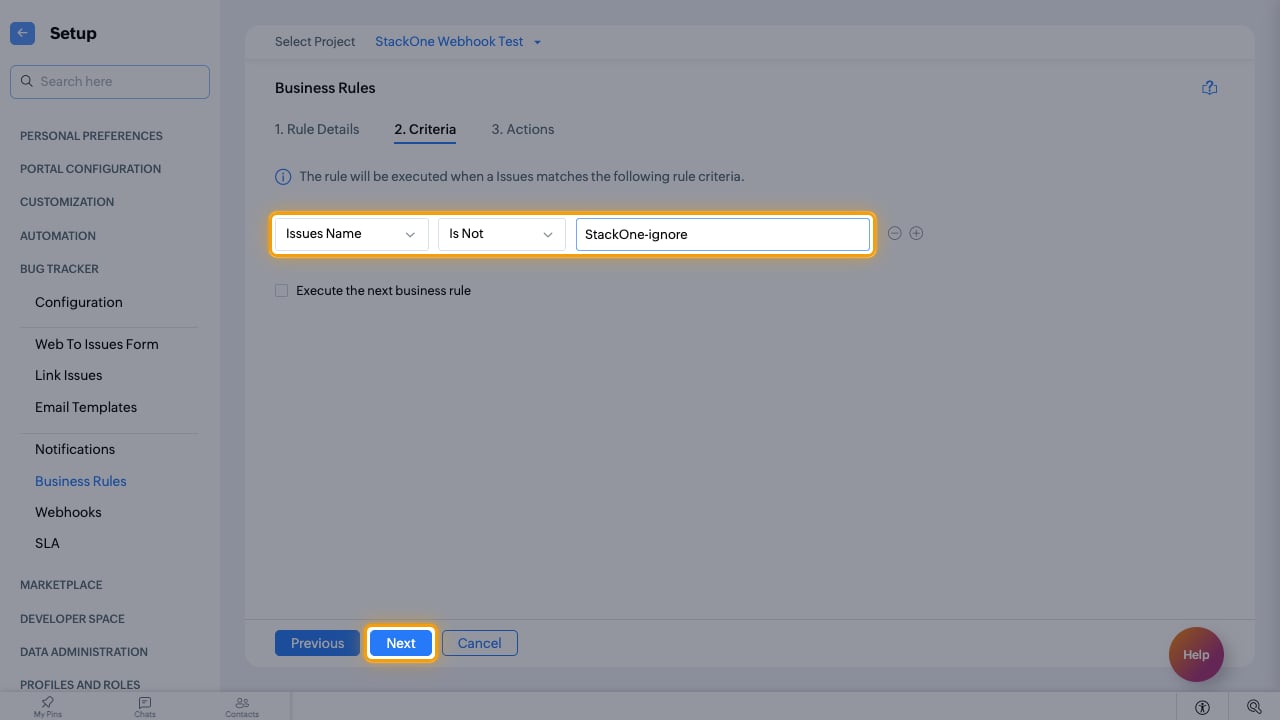Open SLA in the sidebar
This screenshot has width=1280, height=720.
coord(47,543)
